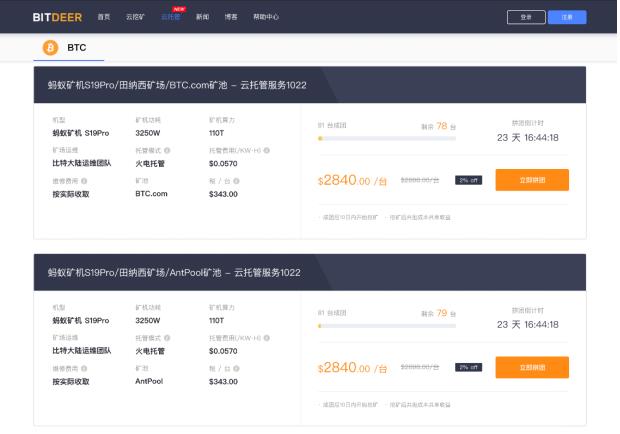
Task: Click the progress bar showing 78 remaining
Action: tap(387, 138)
